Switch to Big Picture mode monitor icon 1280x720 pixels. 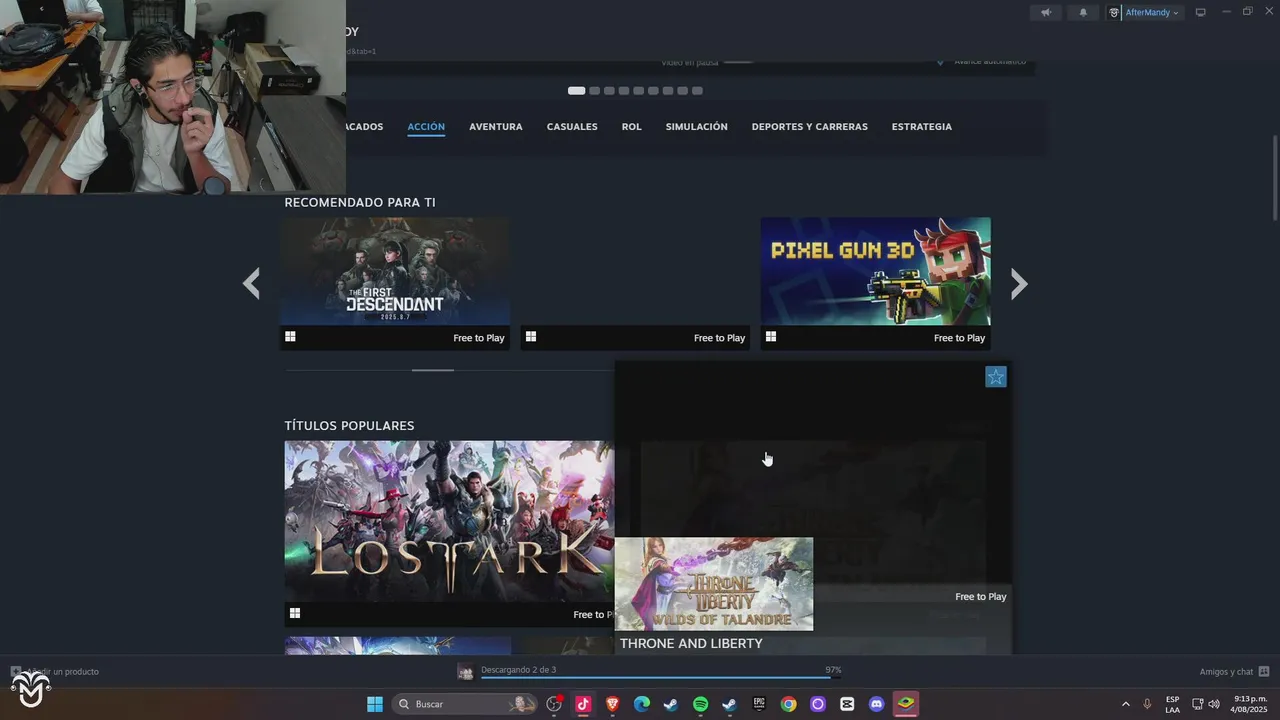(x=1201, y=13)
